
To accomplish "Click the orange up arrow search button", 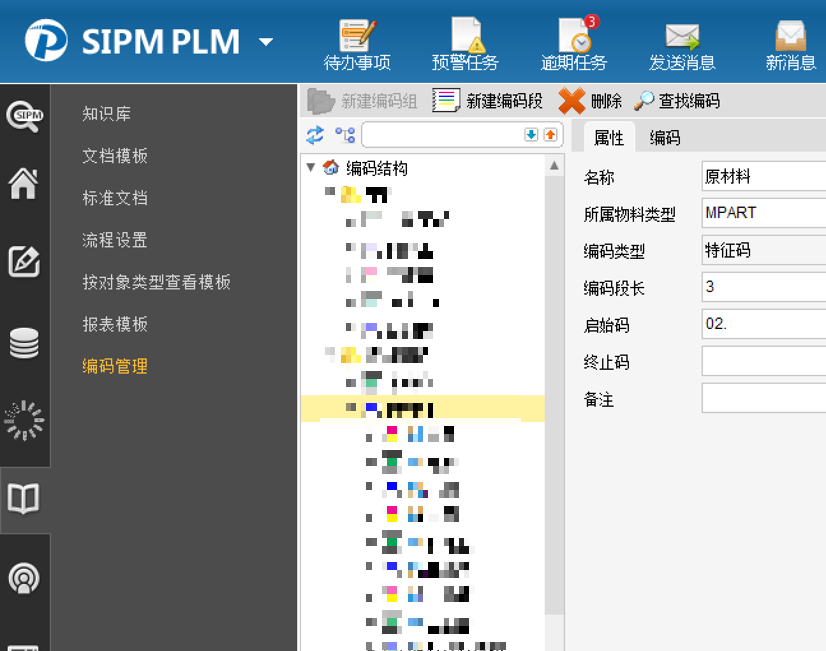I will pyautogui.click(x=550, y=135).
